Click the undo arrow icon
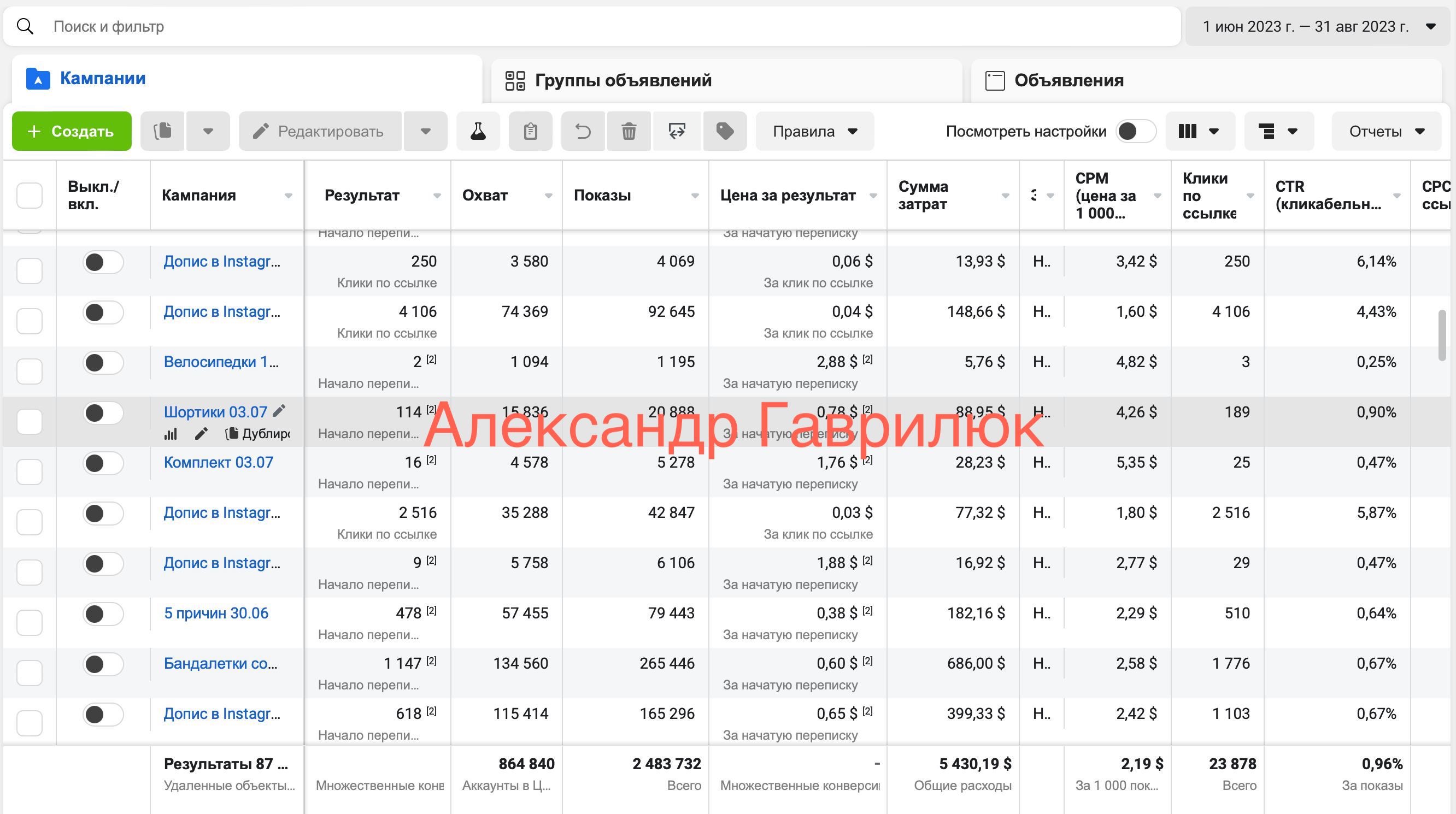 (583, 131)
